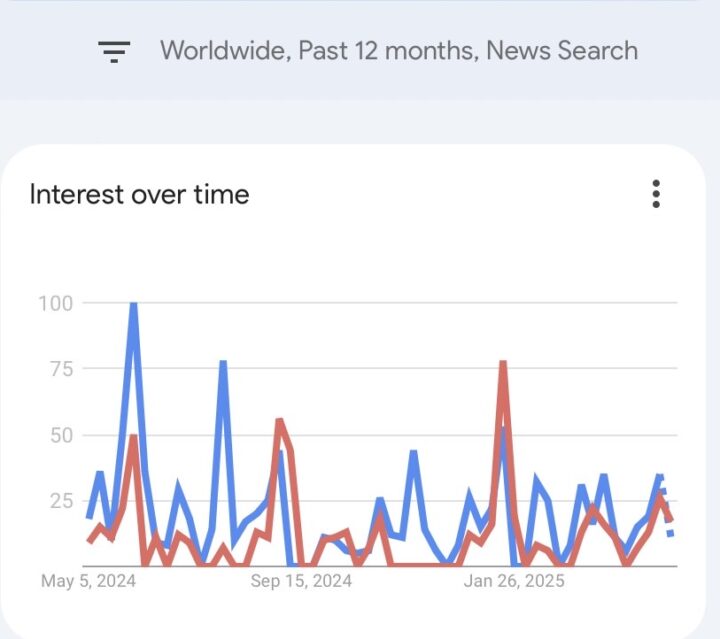This screenshot has width=720, height=639.
Task: Select the red line's tallest peak near 75
Action: (x=503, y=364)
